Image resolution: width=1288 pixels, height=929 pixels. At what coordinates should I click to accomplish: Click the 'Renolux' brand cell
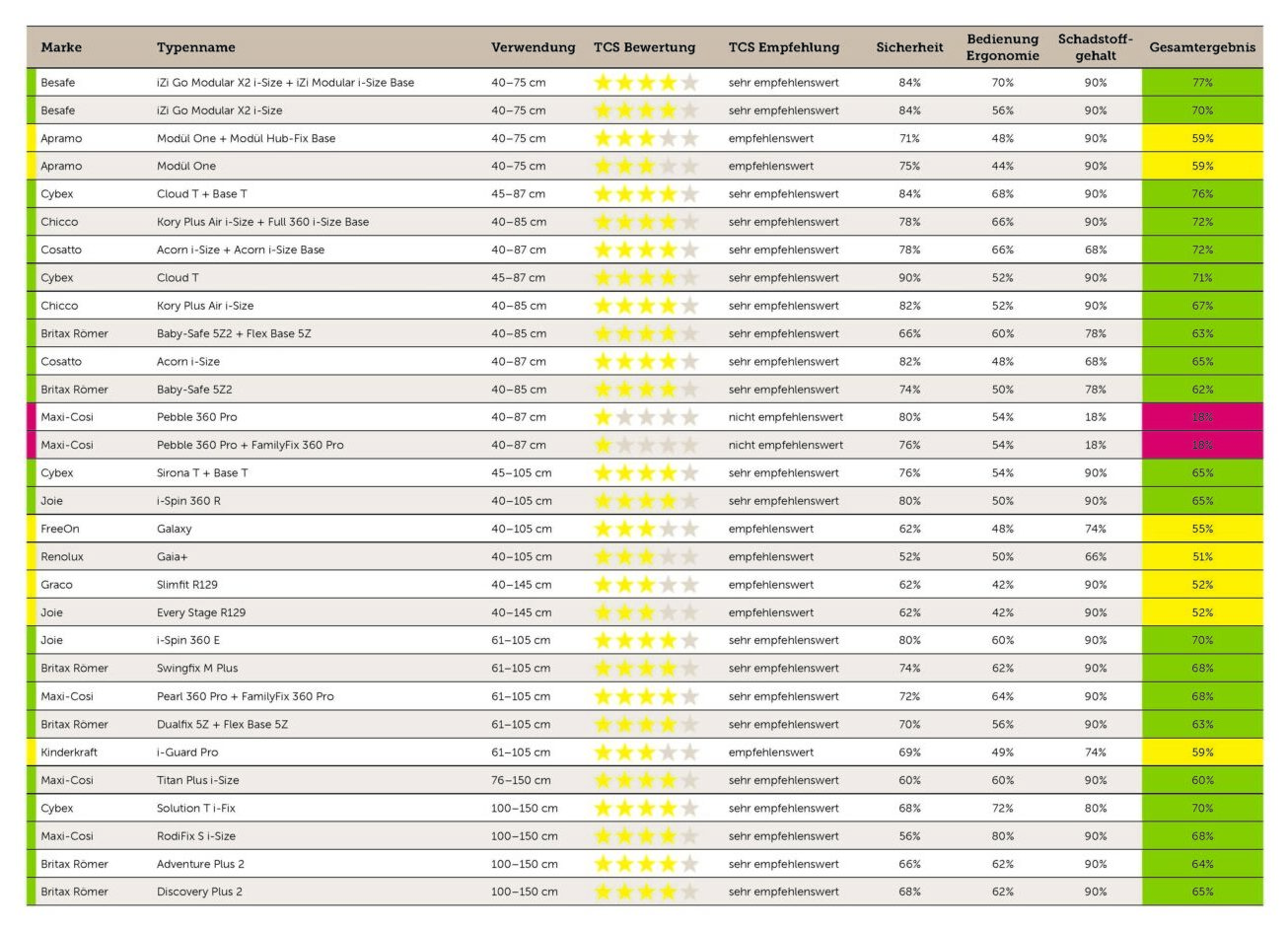(x=62, y=557)
